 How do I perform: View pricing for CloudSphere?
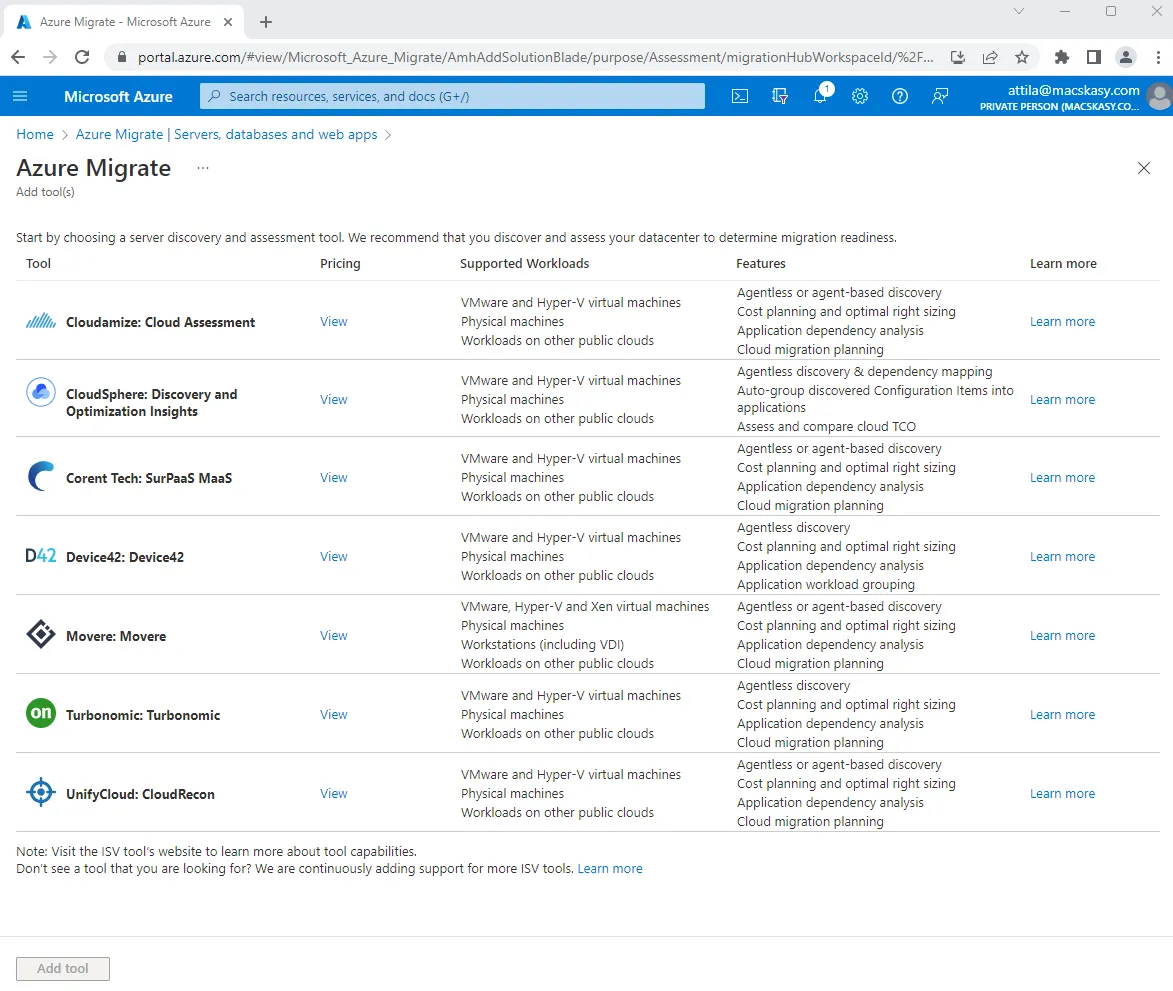(334, 399)
